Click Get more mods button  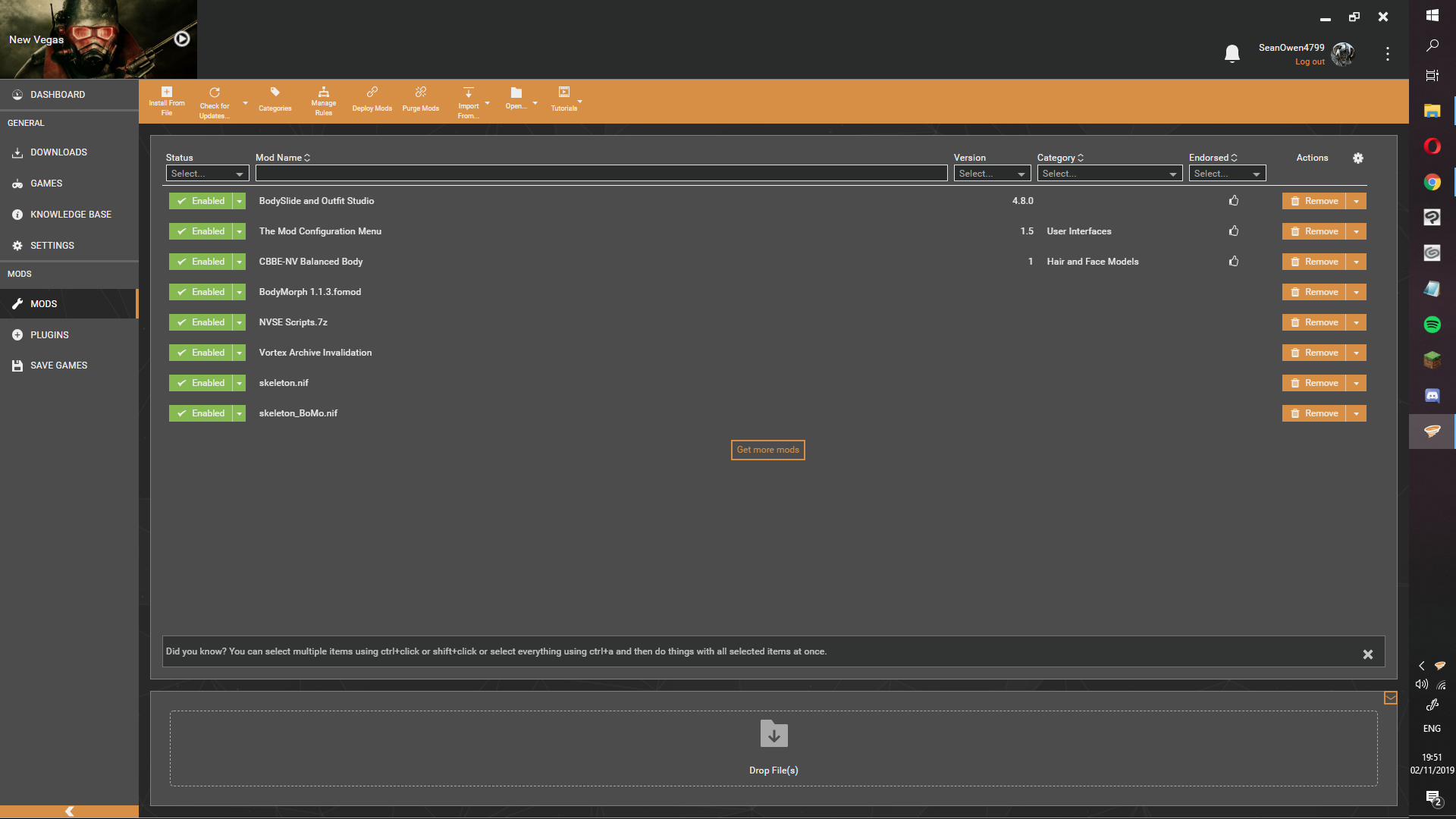coord(767,450)
